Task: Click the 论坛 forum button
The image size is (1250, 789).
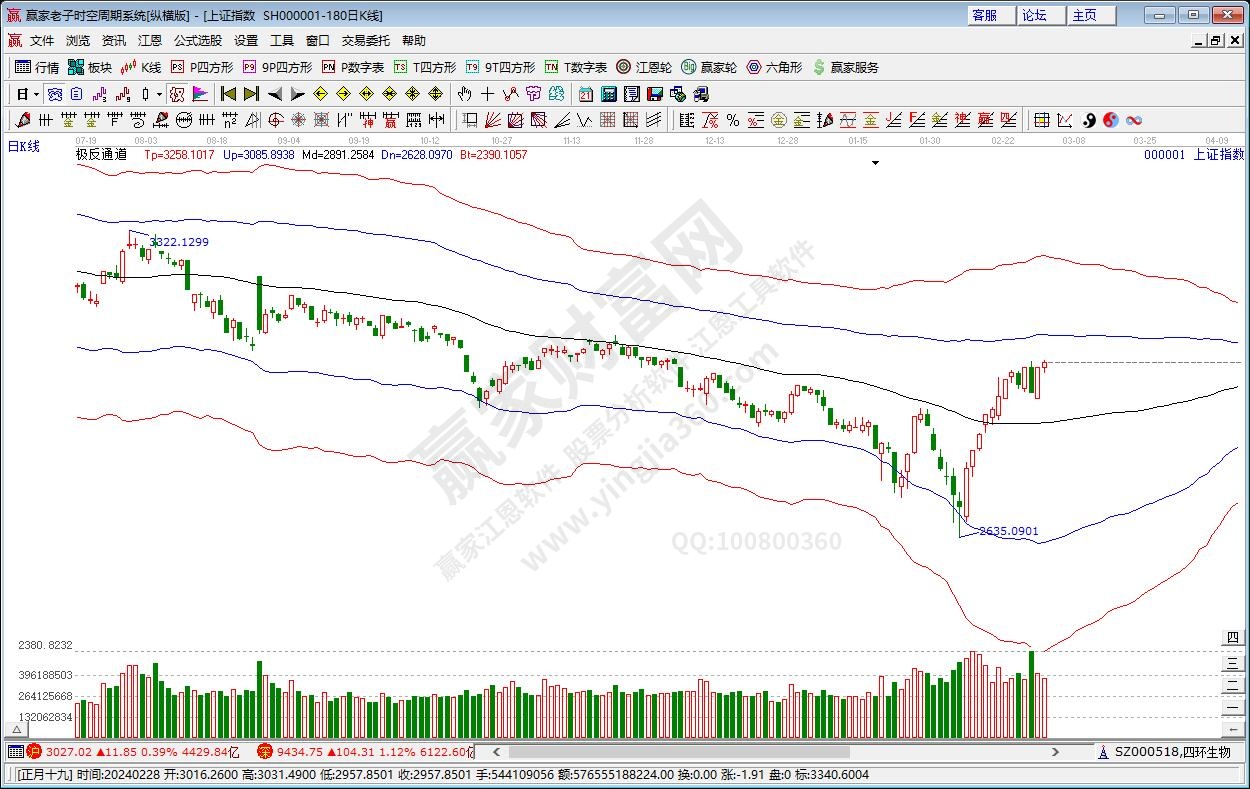Action: click(1034, 15)
